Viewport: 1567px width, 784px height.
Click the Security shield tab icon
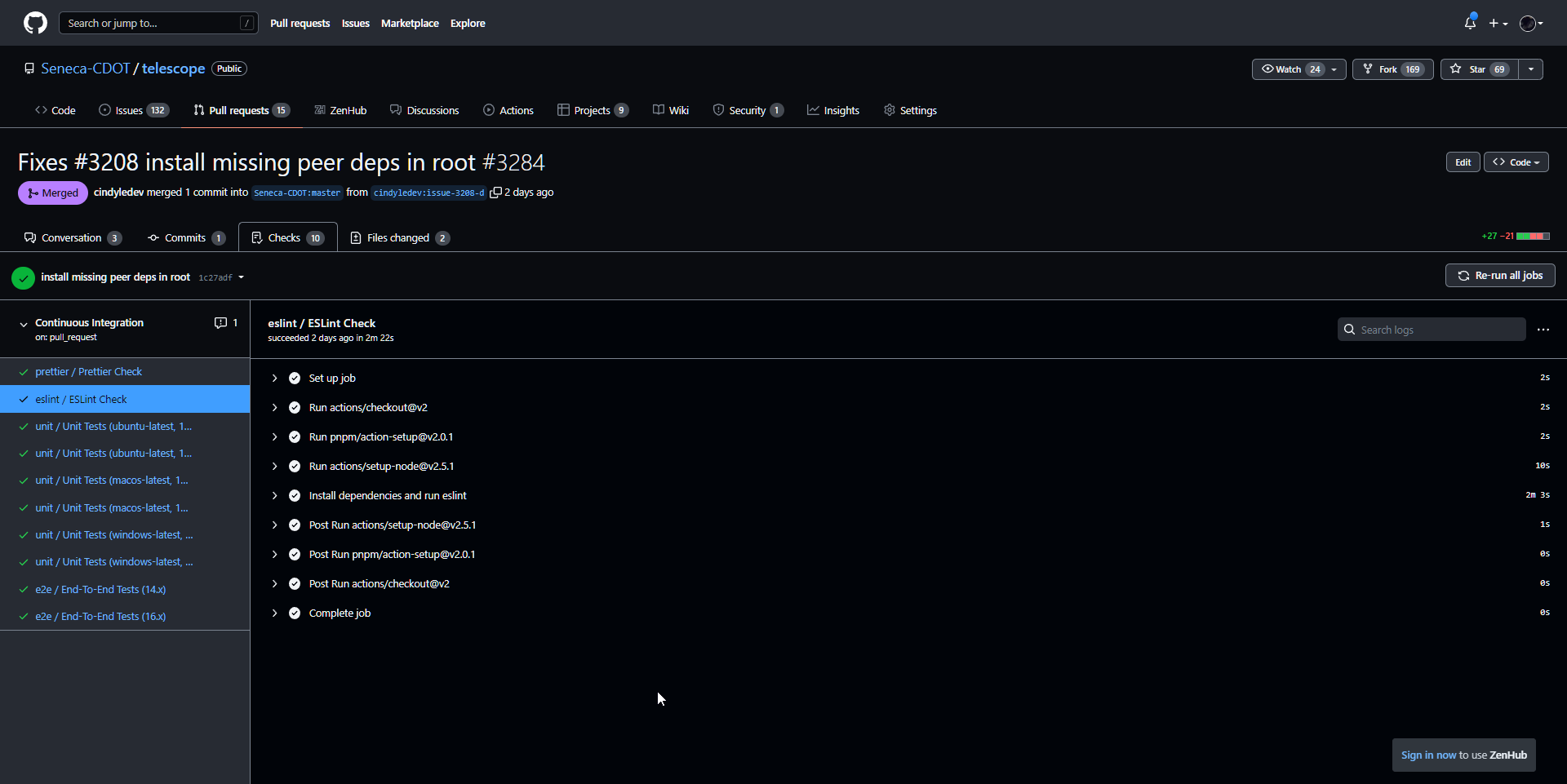click(719, 110)
